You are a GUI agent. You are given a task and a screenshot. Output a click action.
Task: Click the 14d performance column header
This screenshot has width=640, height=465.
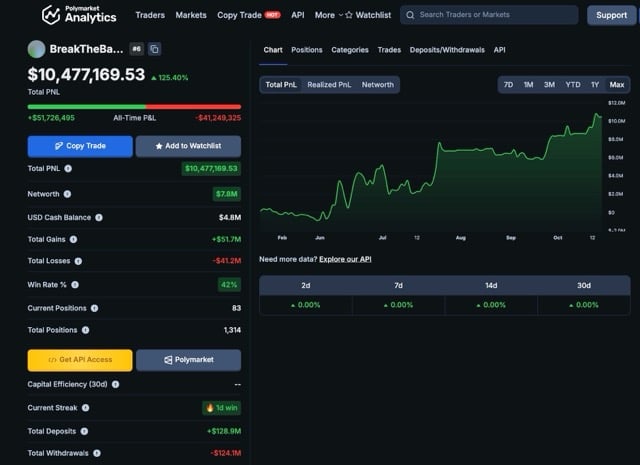(491, 285)
